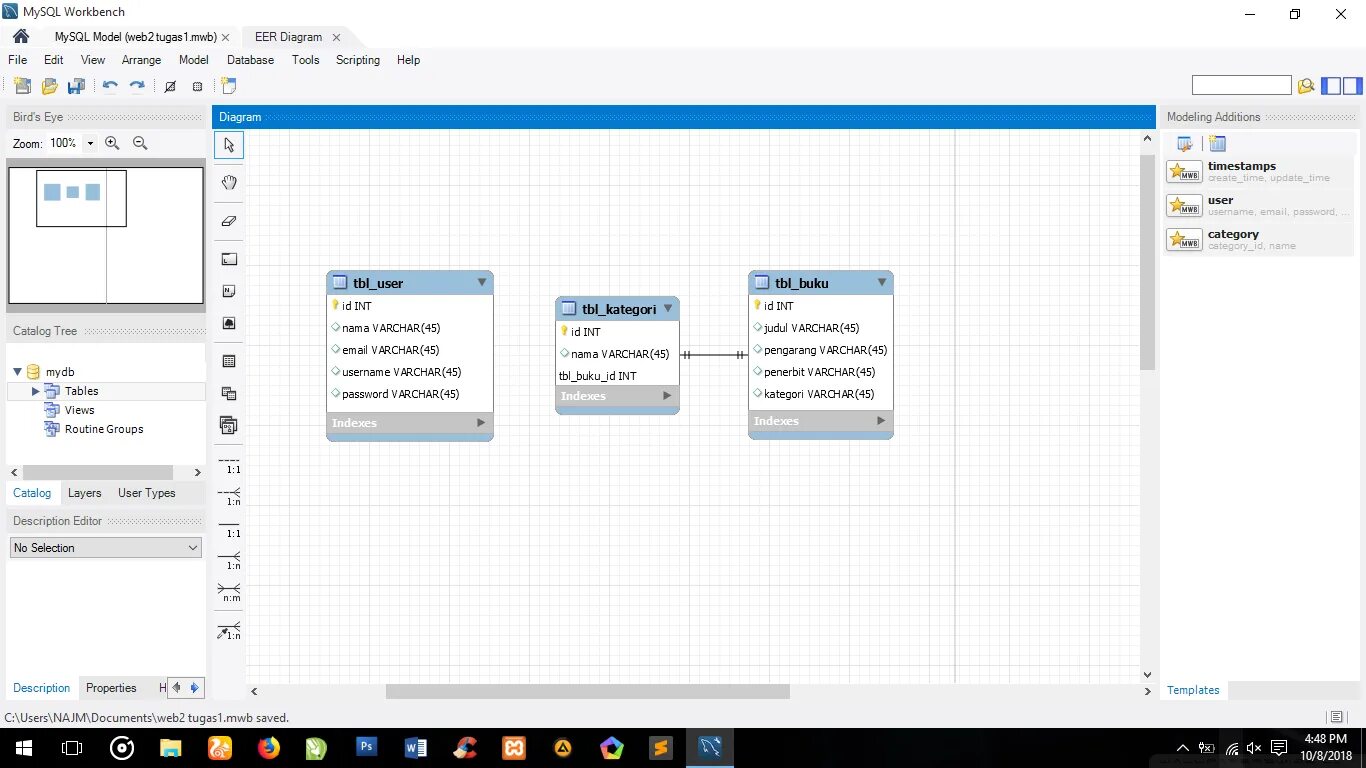Viewport: 1366px width, 768px height.
Task: Open the Properties tab
Action: 111,688
